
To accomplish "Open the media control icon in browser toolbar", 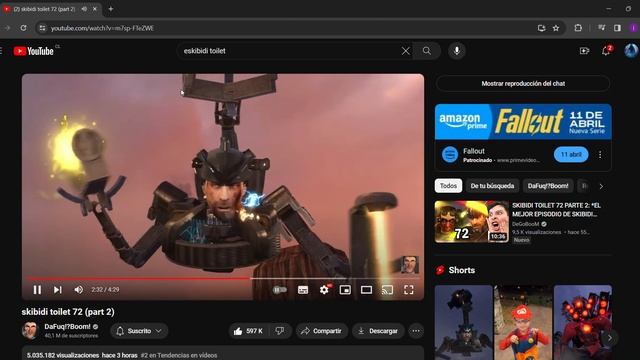I will point(602,28).
